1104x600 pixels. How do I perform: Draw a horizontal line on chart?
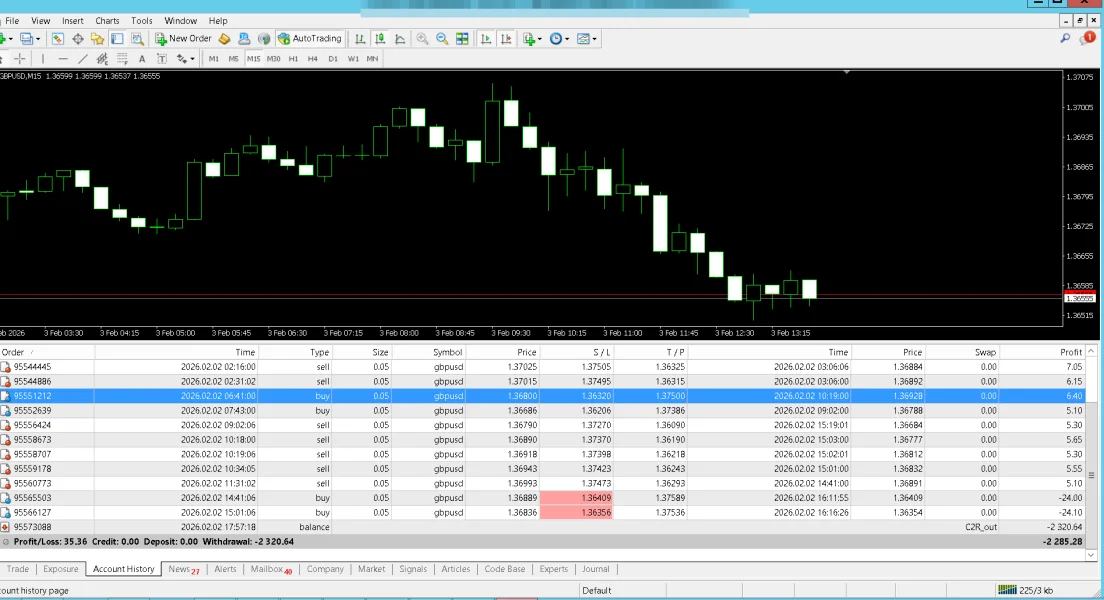coord(62,59)
